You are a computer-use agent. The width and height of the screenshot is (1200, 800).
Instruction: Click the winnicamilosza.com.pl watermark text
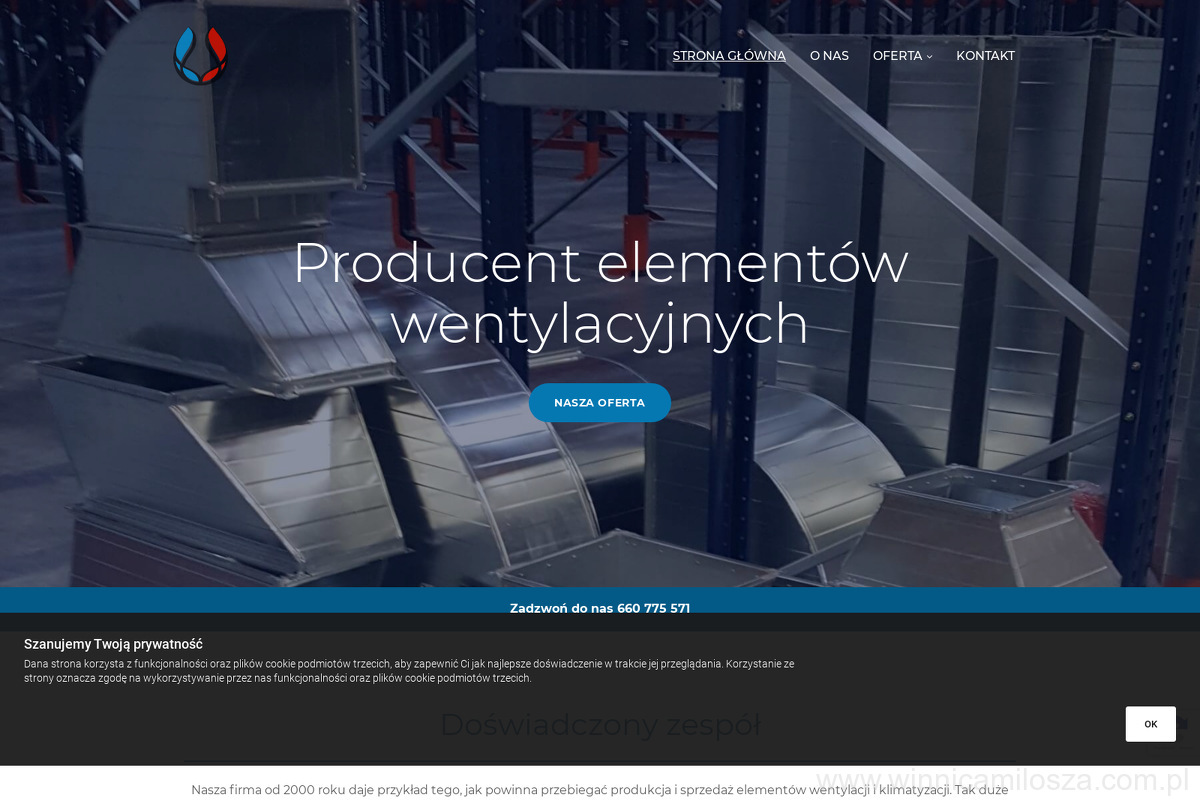1005,780
